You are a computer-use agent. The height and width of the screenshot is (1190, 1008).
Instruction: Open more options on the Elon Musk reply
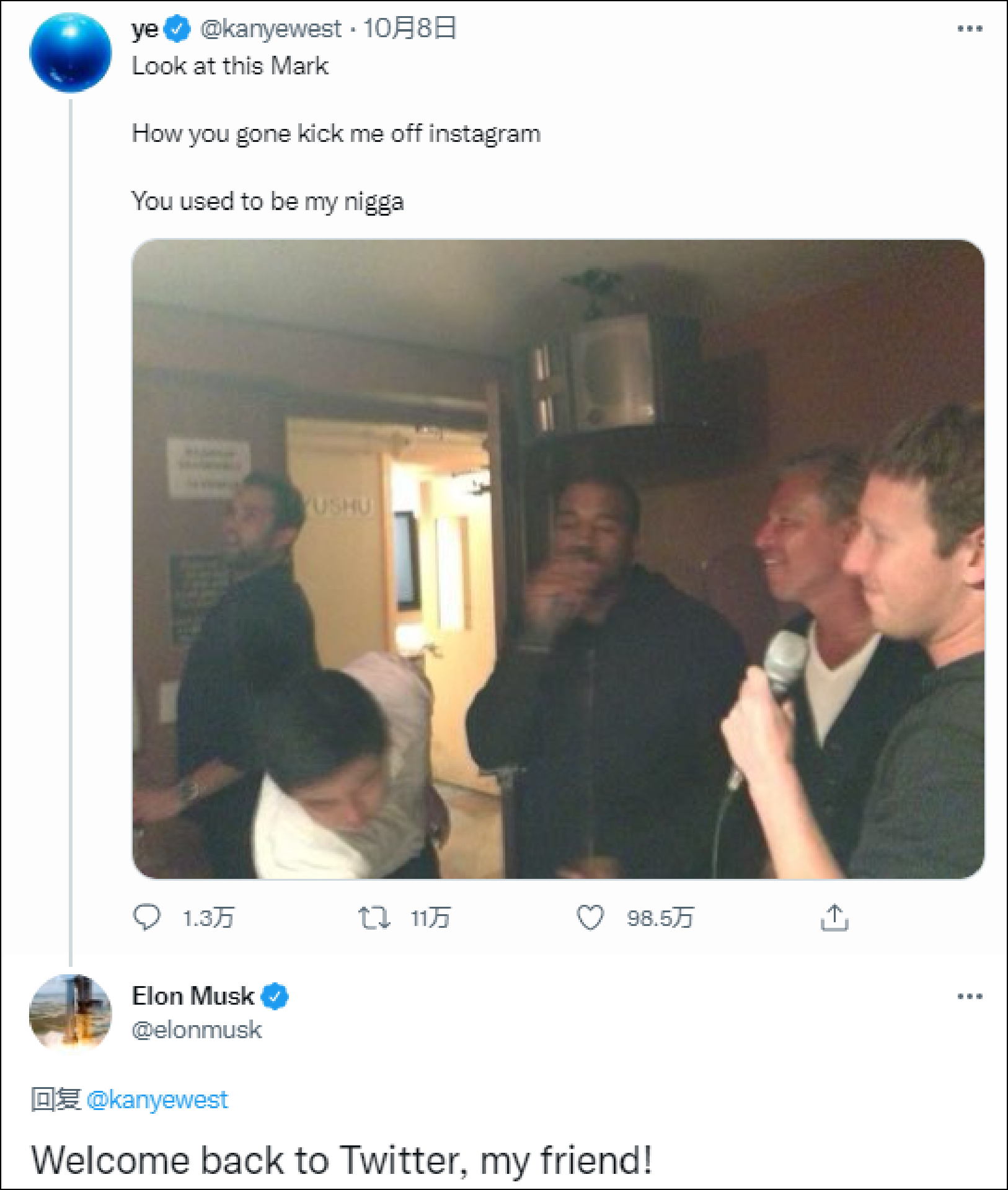coord(970,997)
